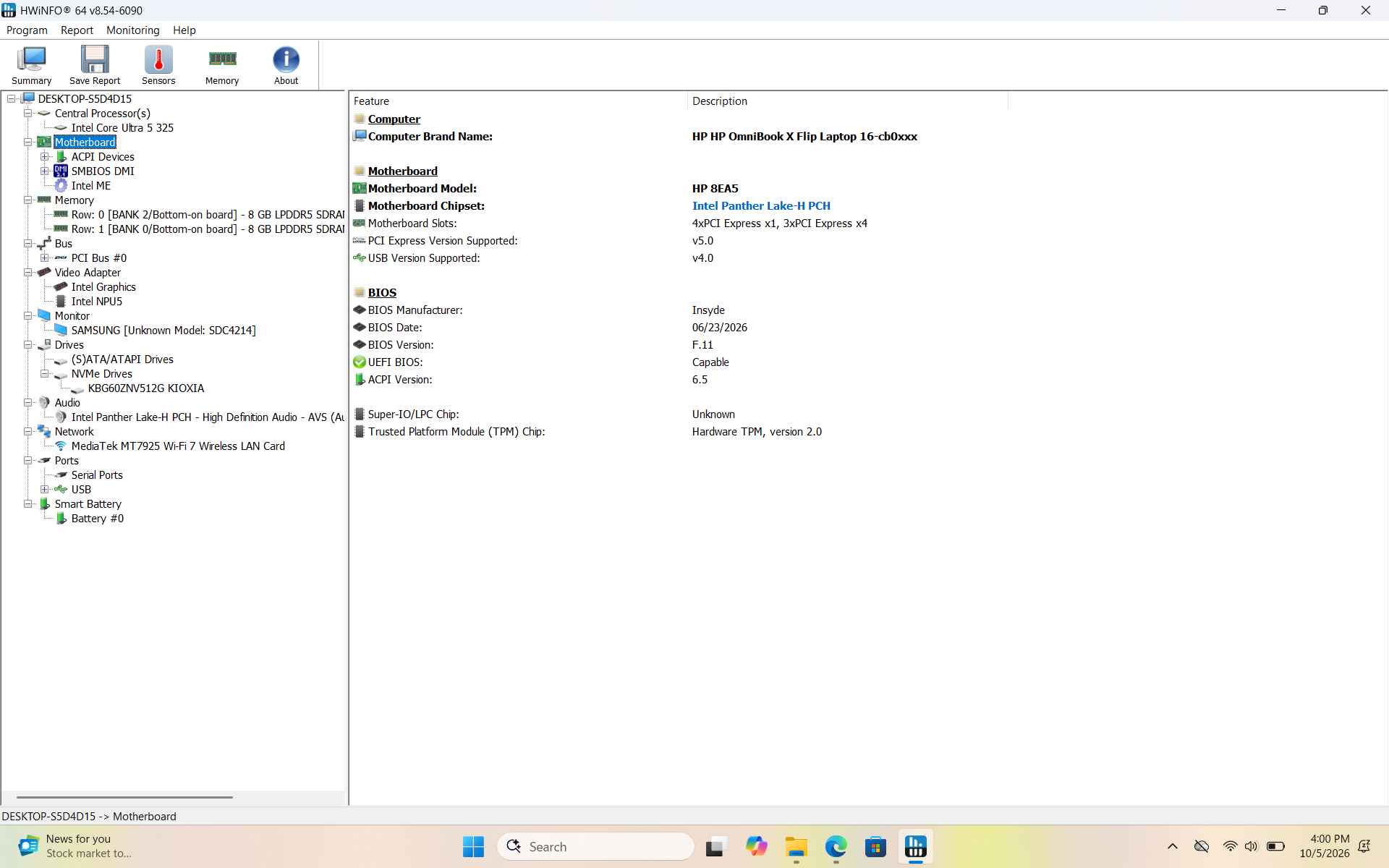Click the taskbar Search box

coord(595,846)
